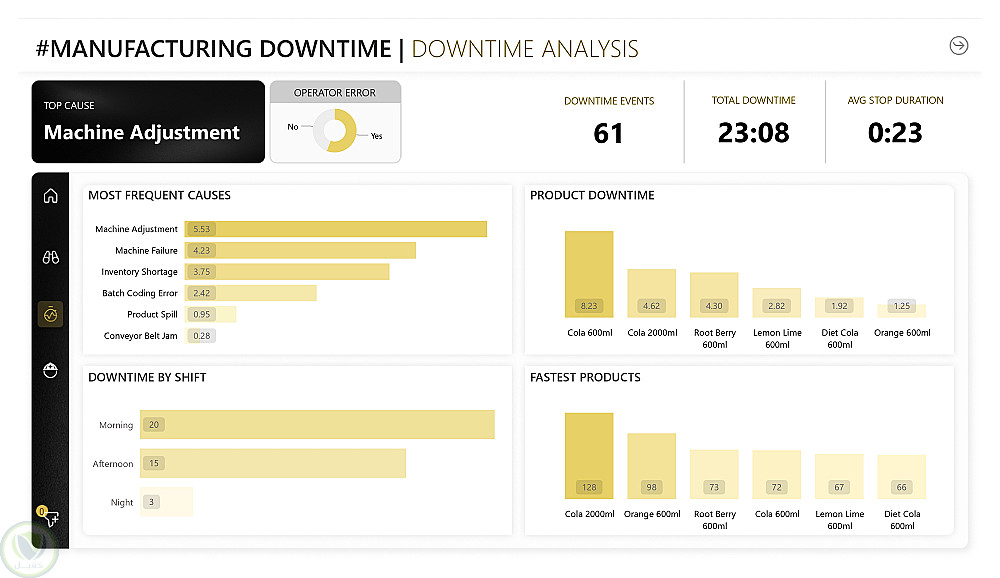Image resolution: width=1000 pixels, height=578 pixels.
Task: Select the Machine Failure bar
Action: pyautogui.click(x=300, y=250)
